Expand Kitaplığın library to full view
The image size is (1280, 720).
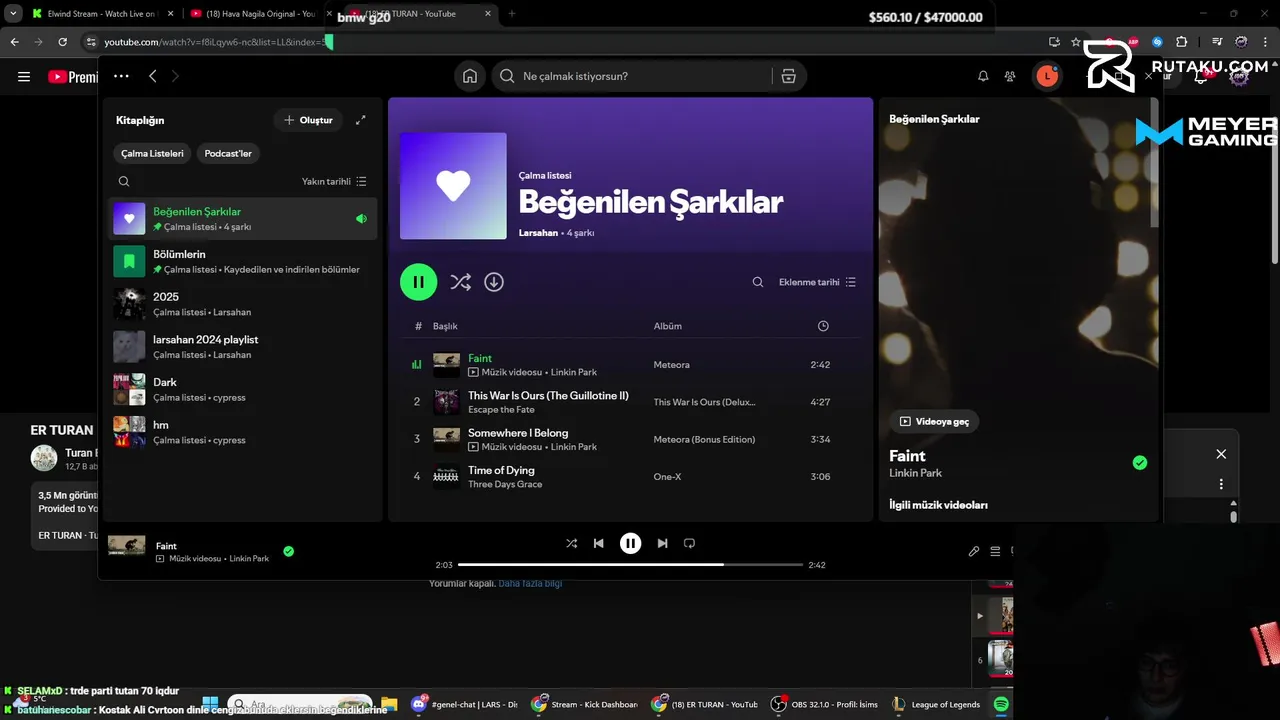pyautogui.click(x=361, y=120)
